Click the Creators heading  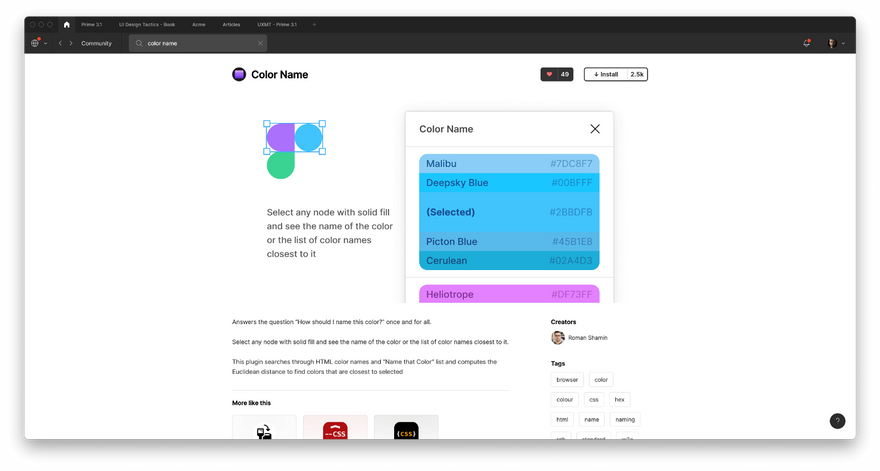563,322
